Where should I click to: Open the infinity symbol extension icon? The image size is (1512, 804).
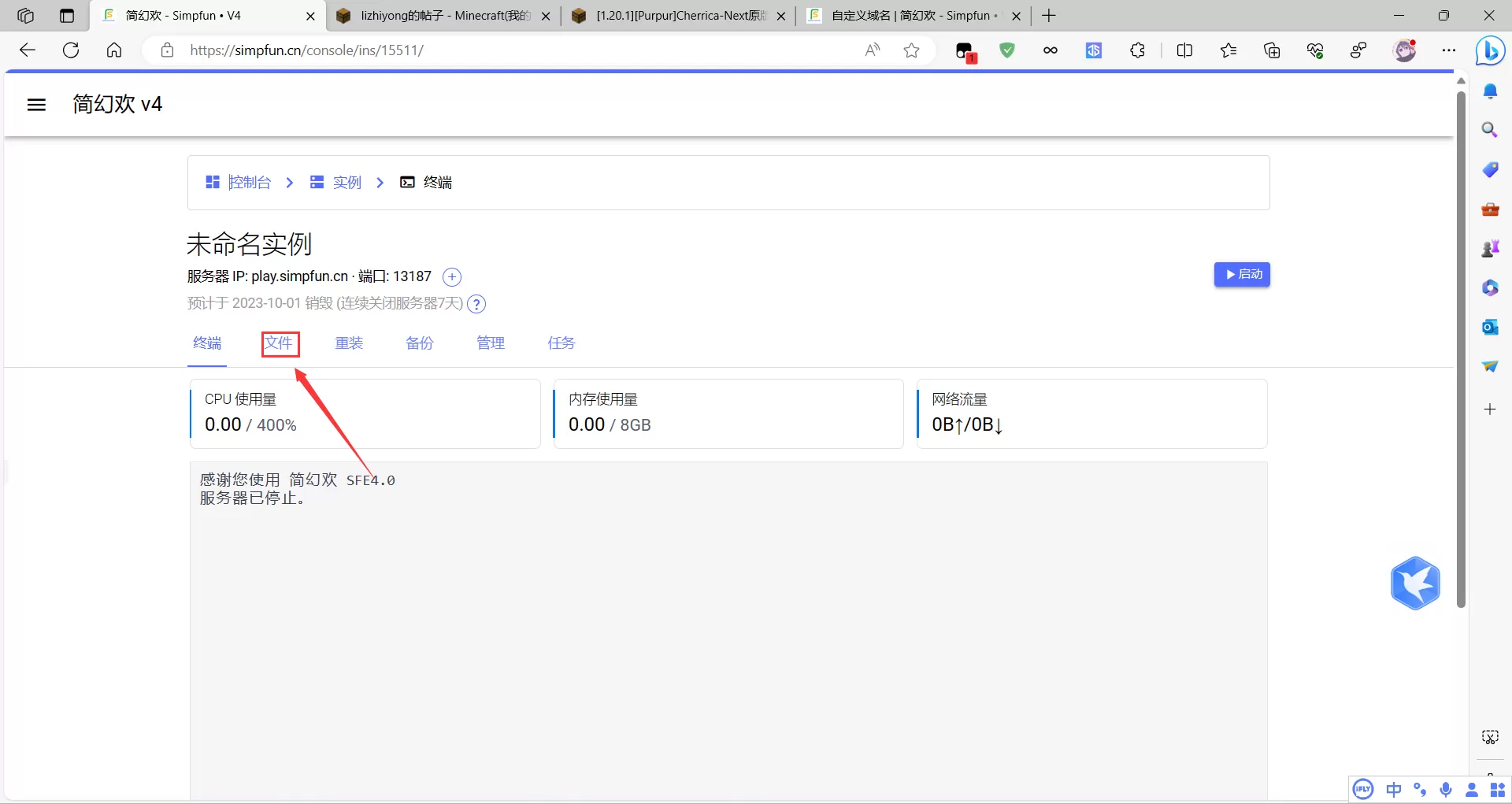coord(1051,50)
